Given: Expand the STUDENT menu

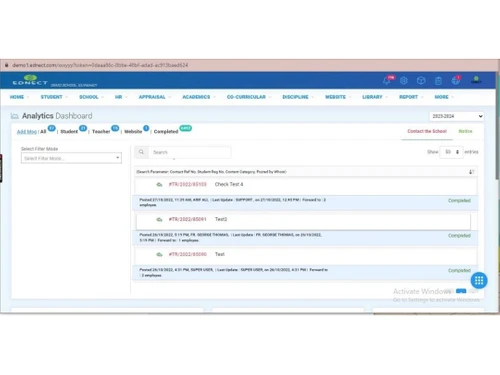Looking at the screenshot, I should pos(54,97).
